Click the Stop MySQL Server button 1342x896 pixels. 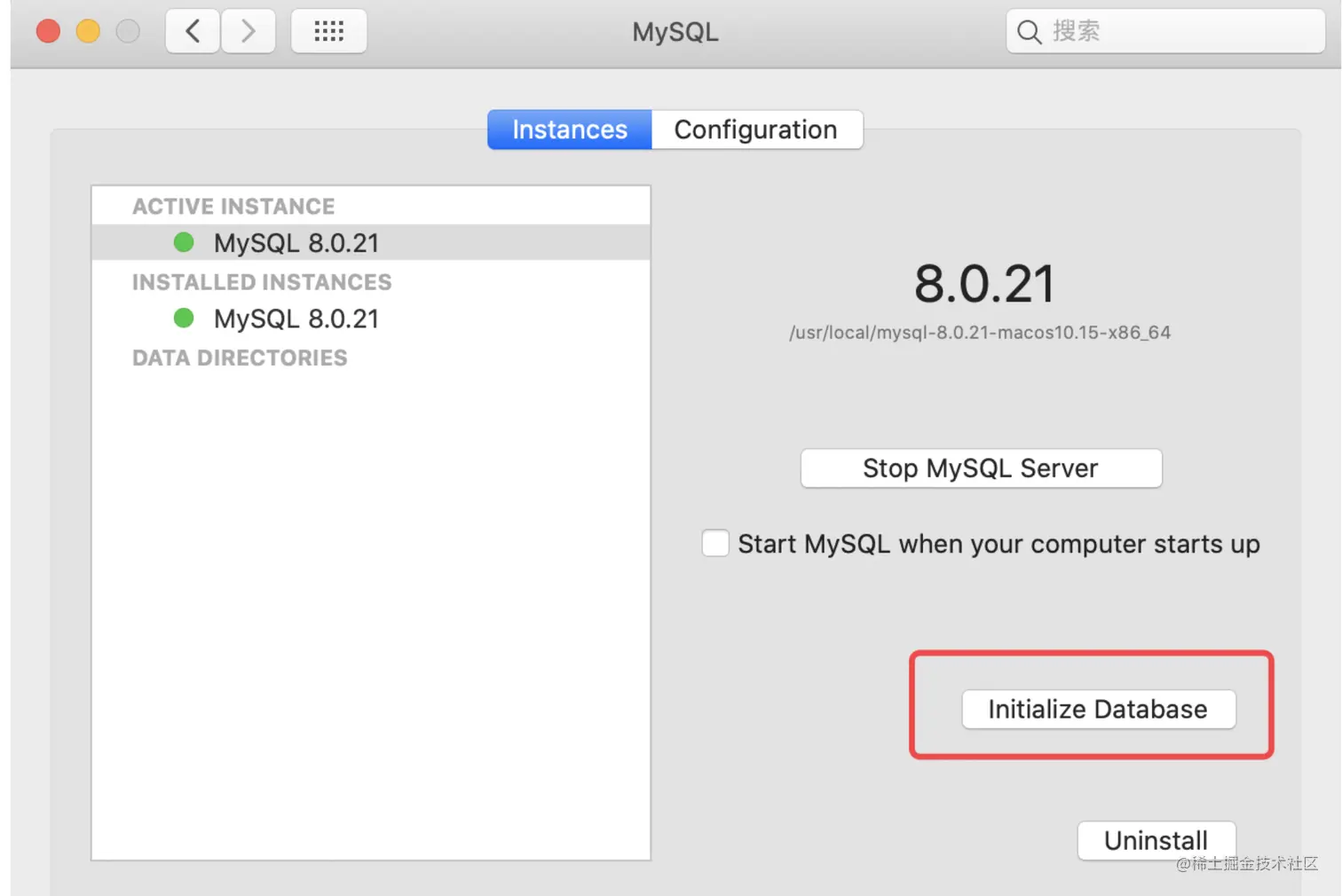pos(981,468)
